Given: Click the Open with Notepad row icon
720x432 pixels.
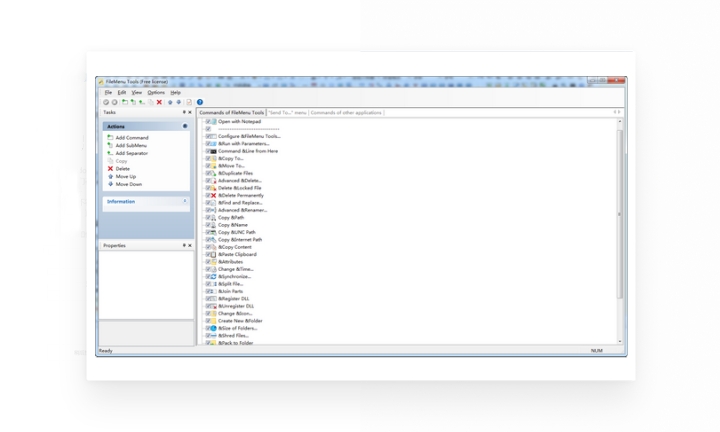Looking at the screenshot, I should click(x=214, y=122).
